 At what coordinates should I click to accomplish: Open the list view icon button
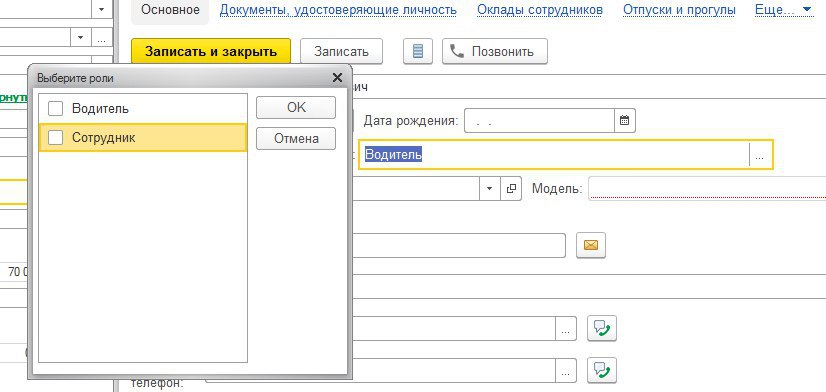point(418,52)
